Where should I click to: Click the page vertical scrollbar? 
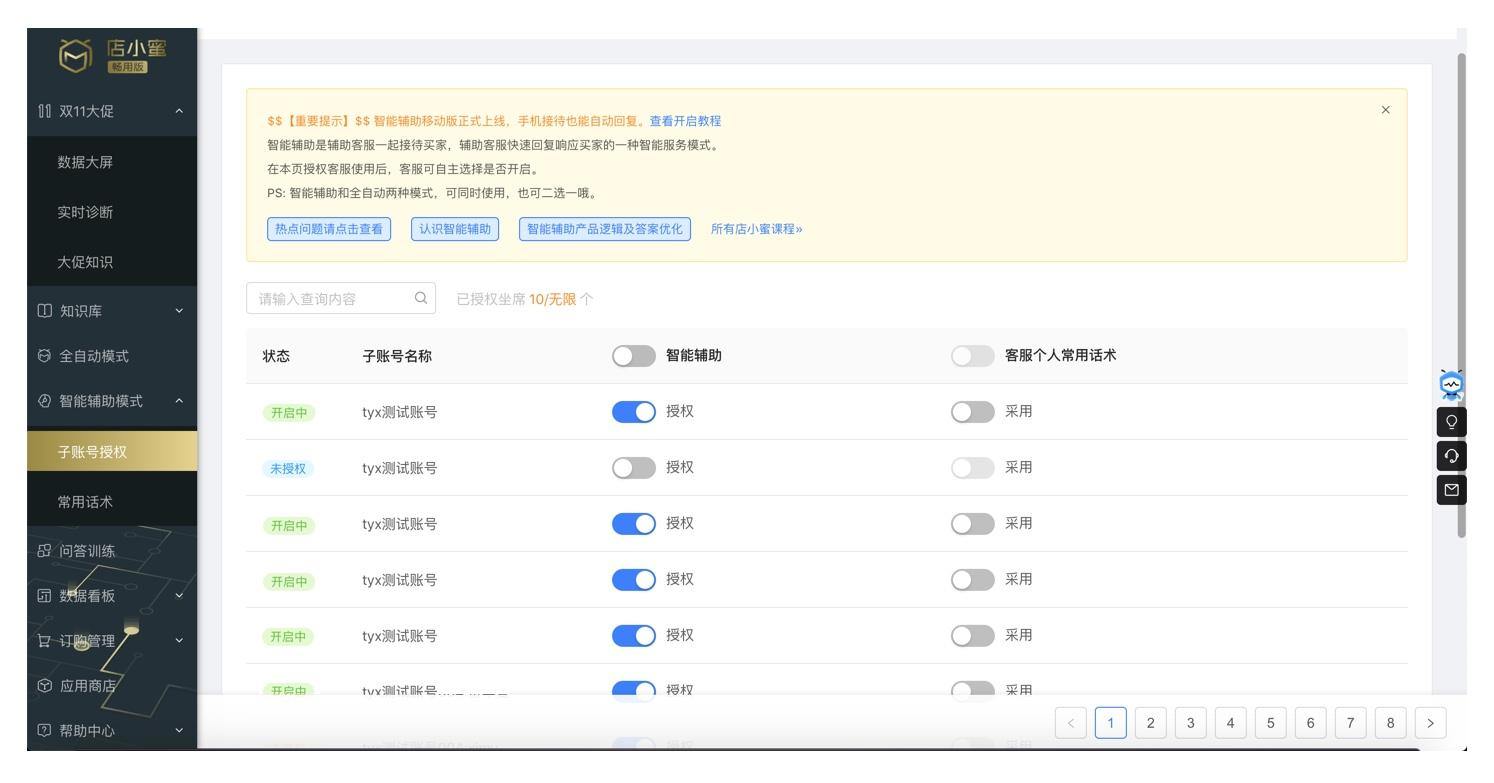coord(1461,295)
